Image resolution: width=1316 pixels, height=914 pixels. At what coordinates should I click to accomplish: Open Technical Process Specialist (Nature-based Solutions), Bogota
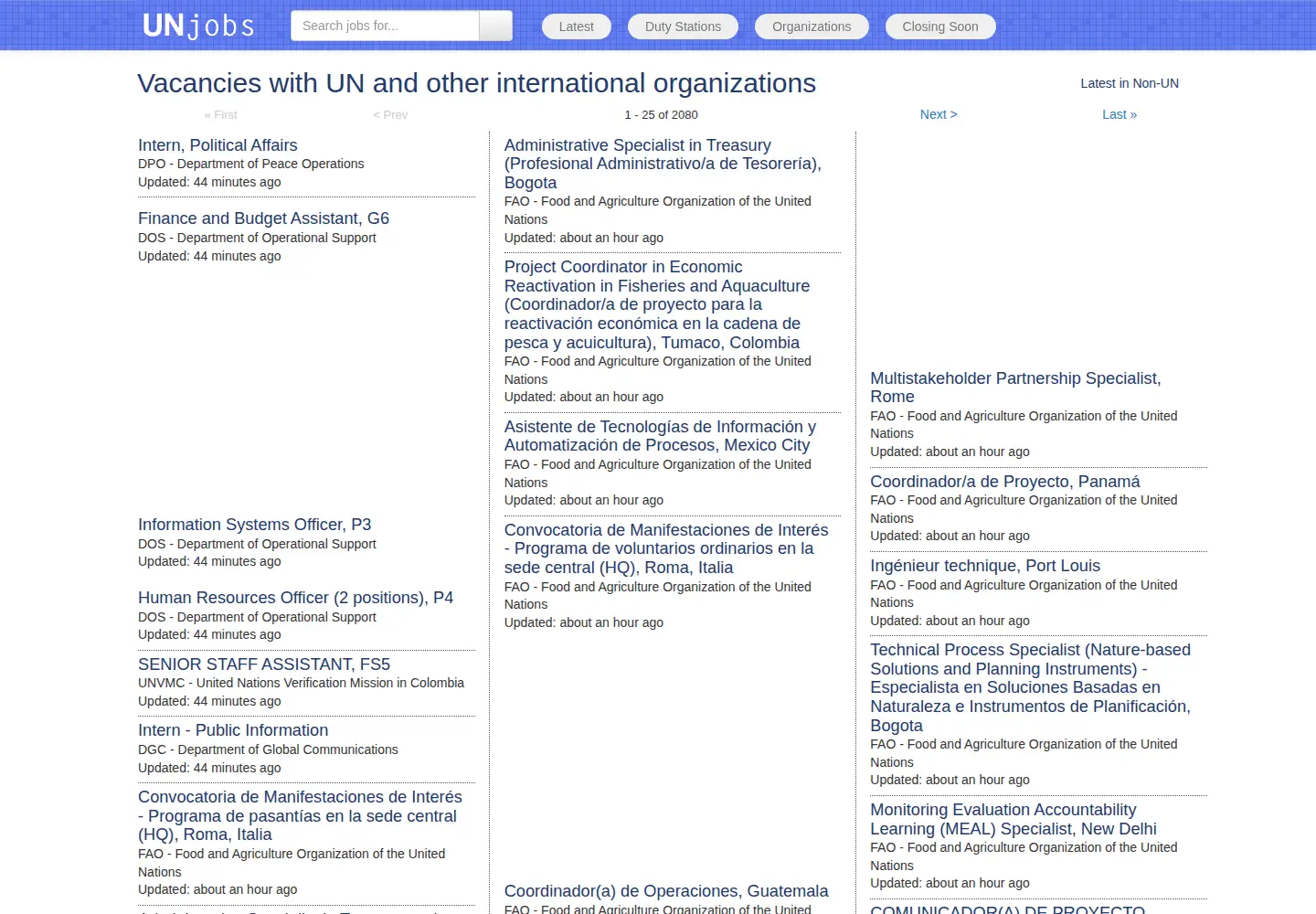click(1030, 687)
